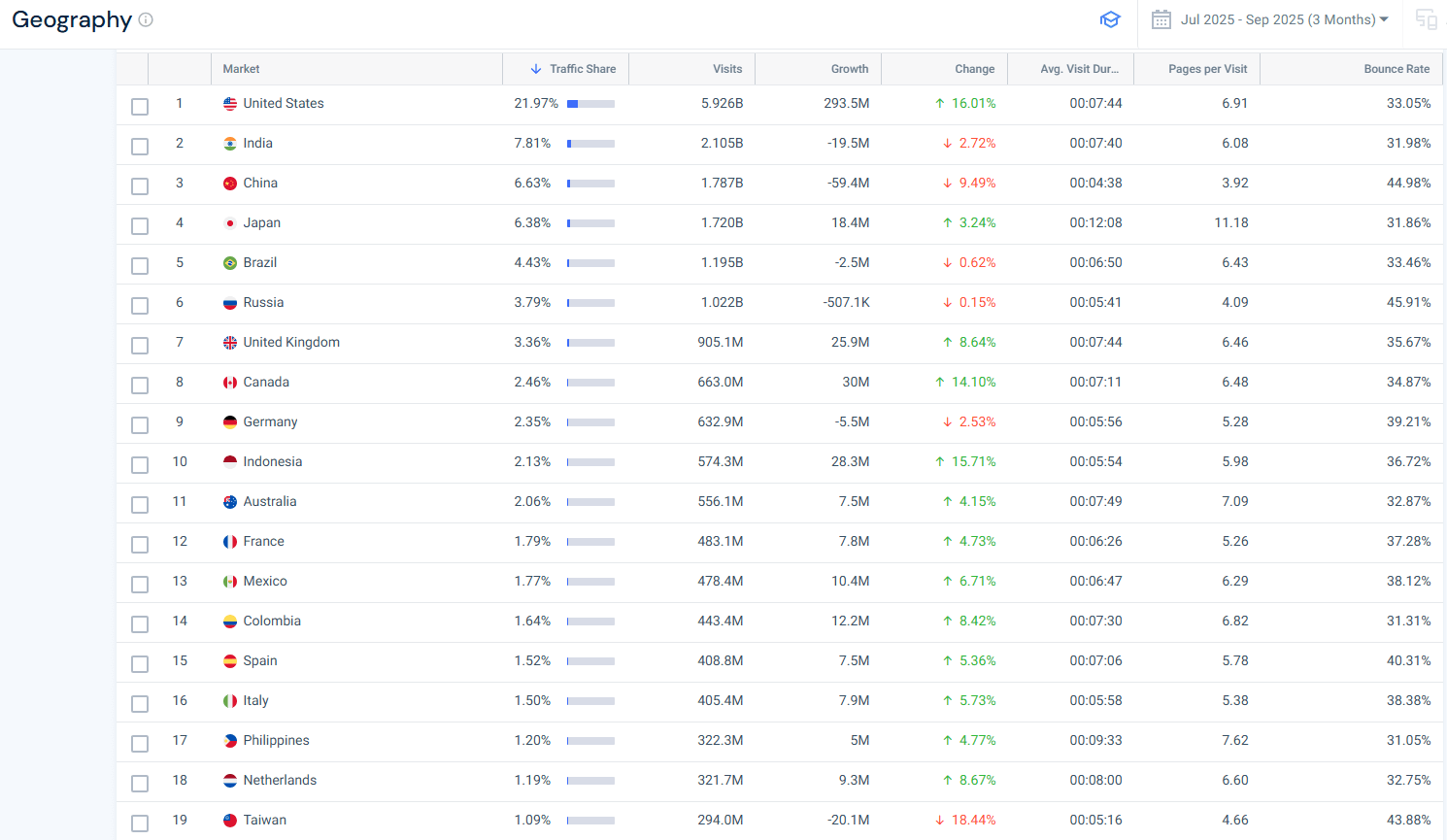Click the Indonesia country name
The height and width of the screenshot is (840, 1447).
coord(273,462)
